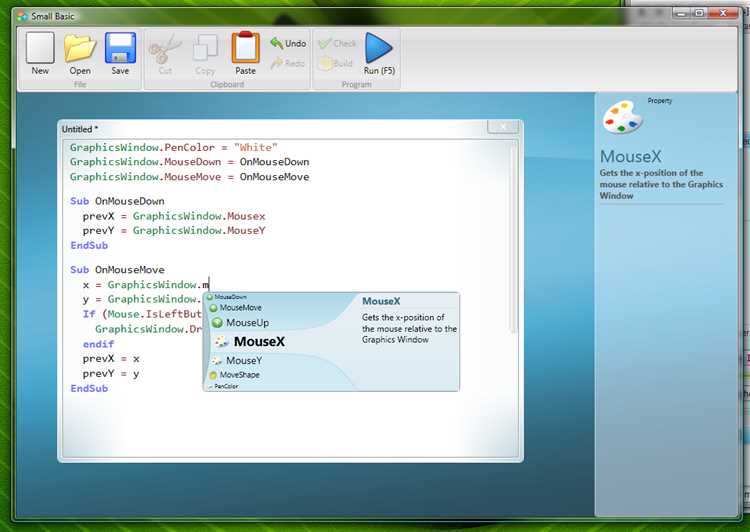750x532 pixels.
Task: Click the editor's vertical scrollbar
Action: pos(514,238)
